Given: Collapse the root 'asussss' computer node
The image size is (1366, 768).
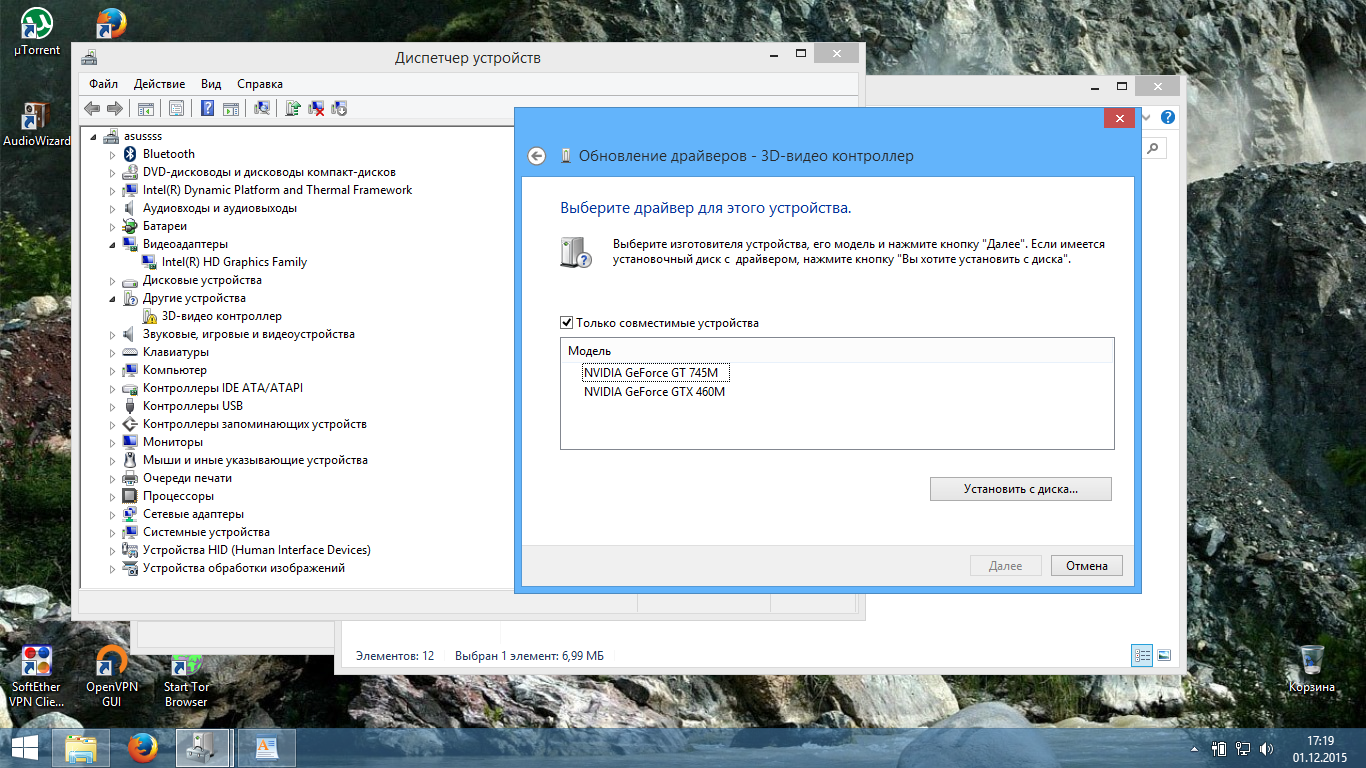Looking at the screenshot, I should click(x=94, y=136).
